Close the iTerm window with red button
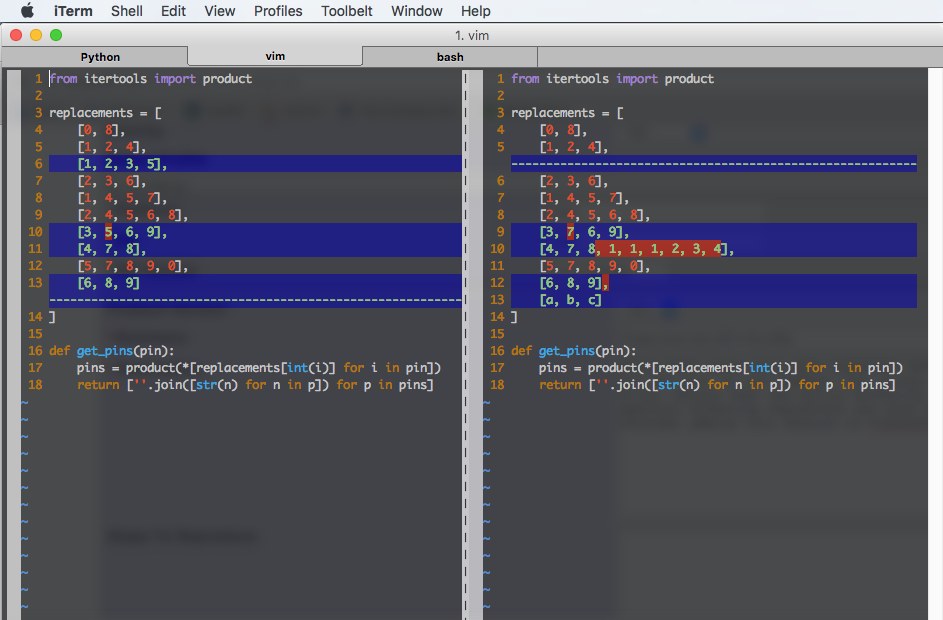 point(16,35)
